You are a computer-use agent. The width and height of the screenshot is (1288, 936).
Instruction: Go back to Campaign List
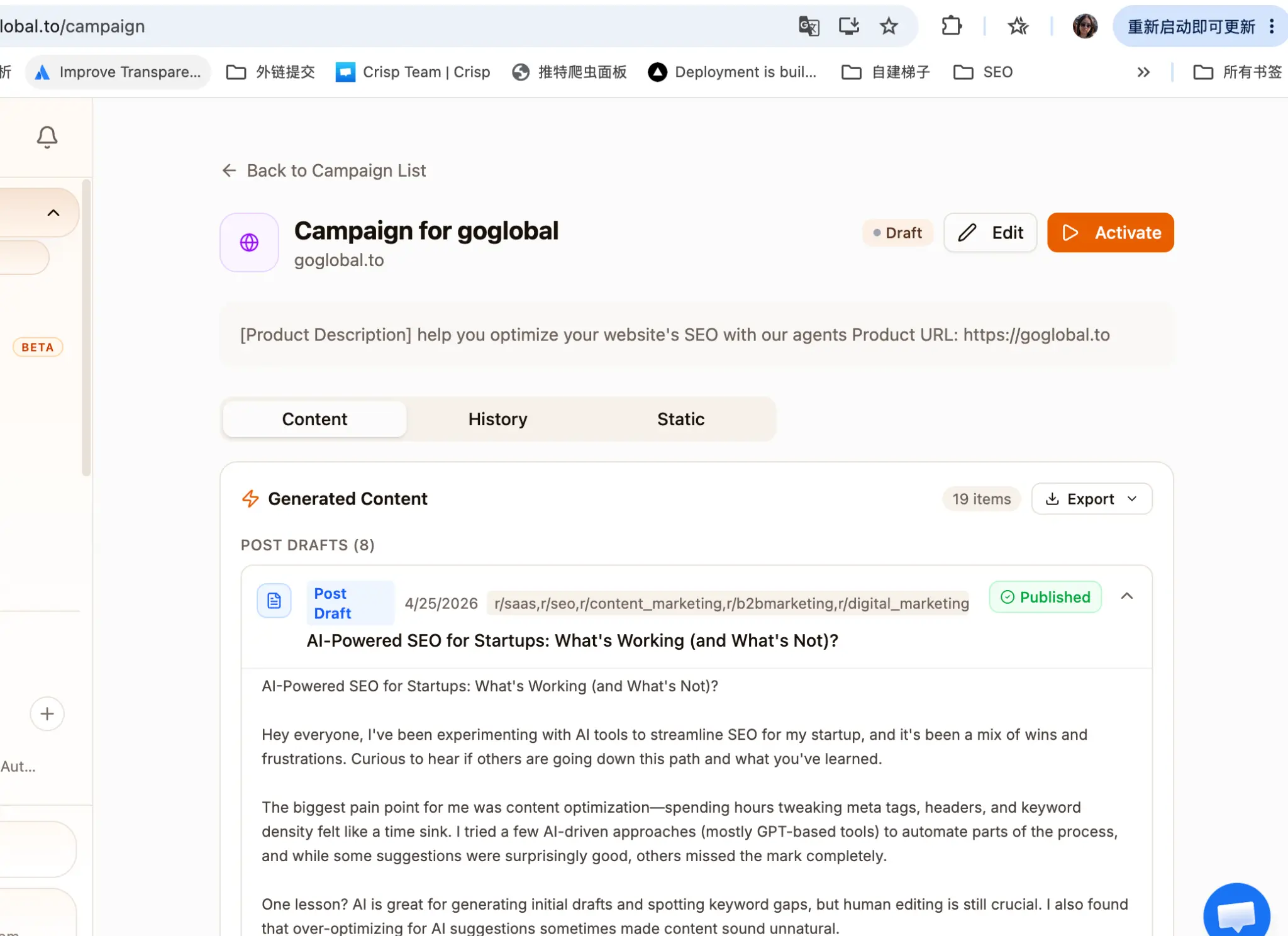(x=324, y=170)
